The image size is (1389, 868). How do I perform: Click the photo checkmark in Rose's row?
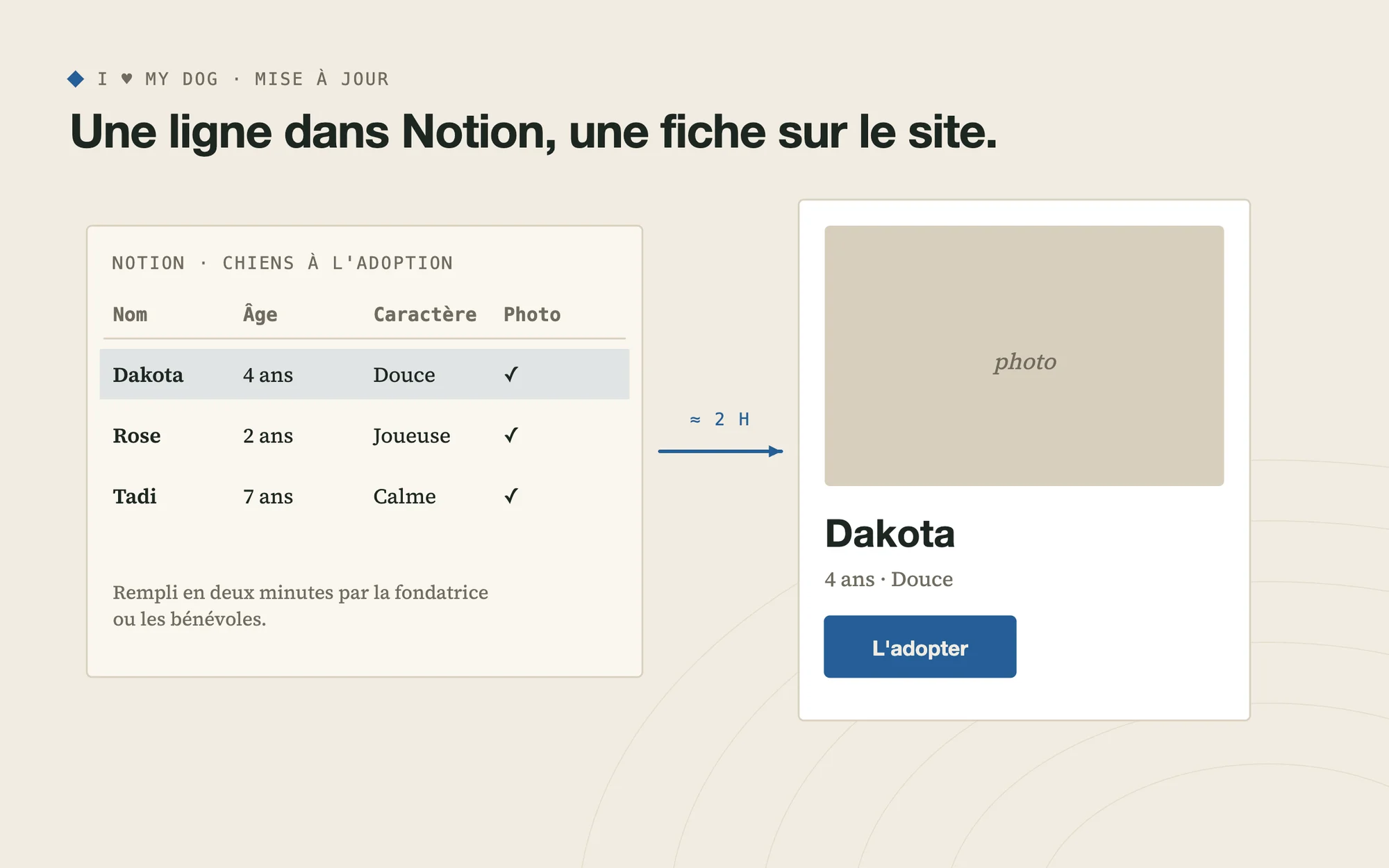[x=511, y=435]
